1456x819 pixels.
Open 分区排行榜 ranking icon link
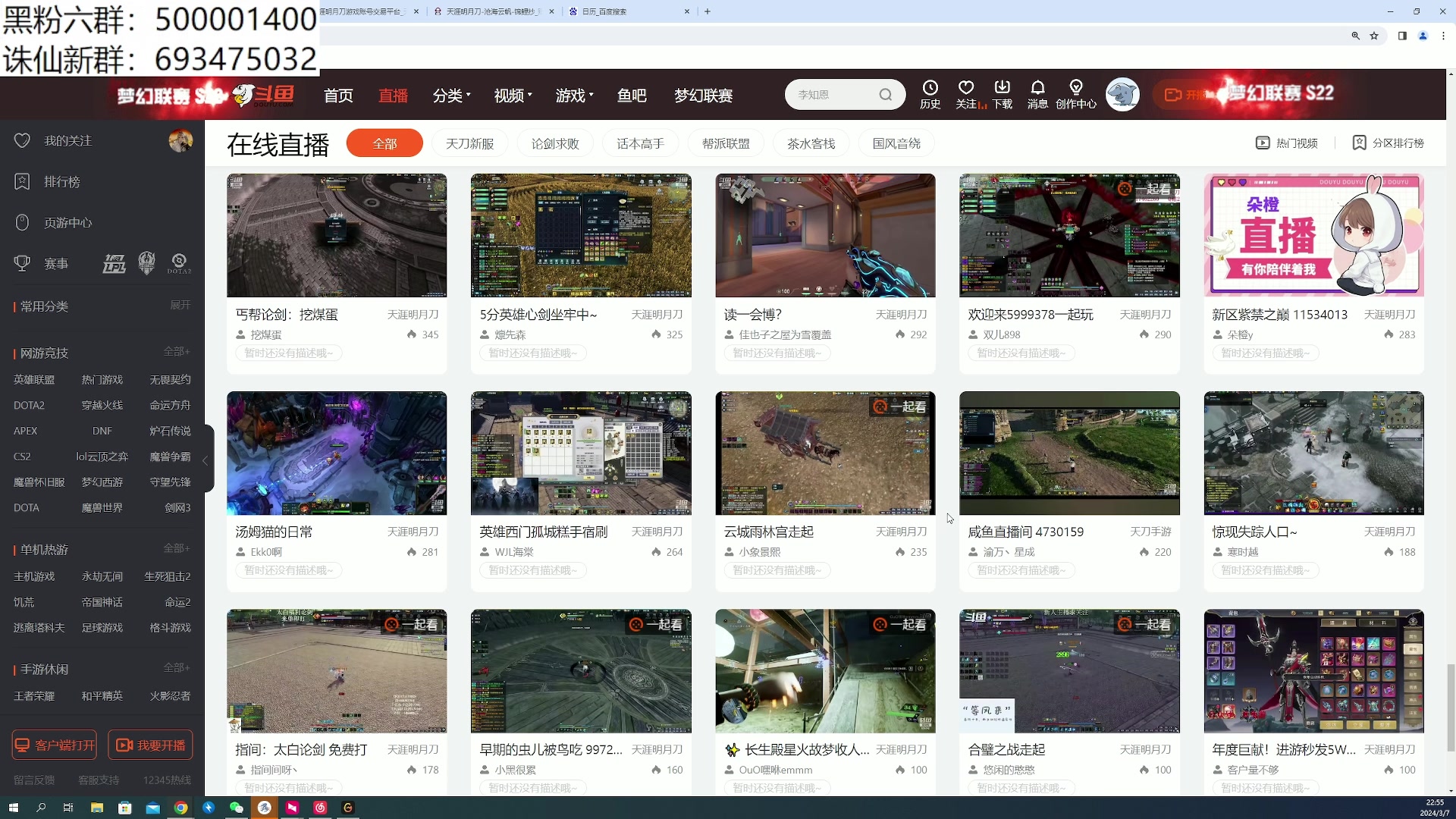[1389, 143]
